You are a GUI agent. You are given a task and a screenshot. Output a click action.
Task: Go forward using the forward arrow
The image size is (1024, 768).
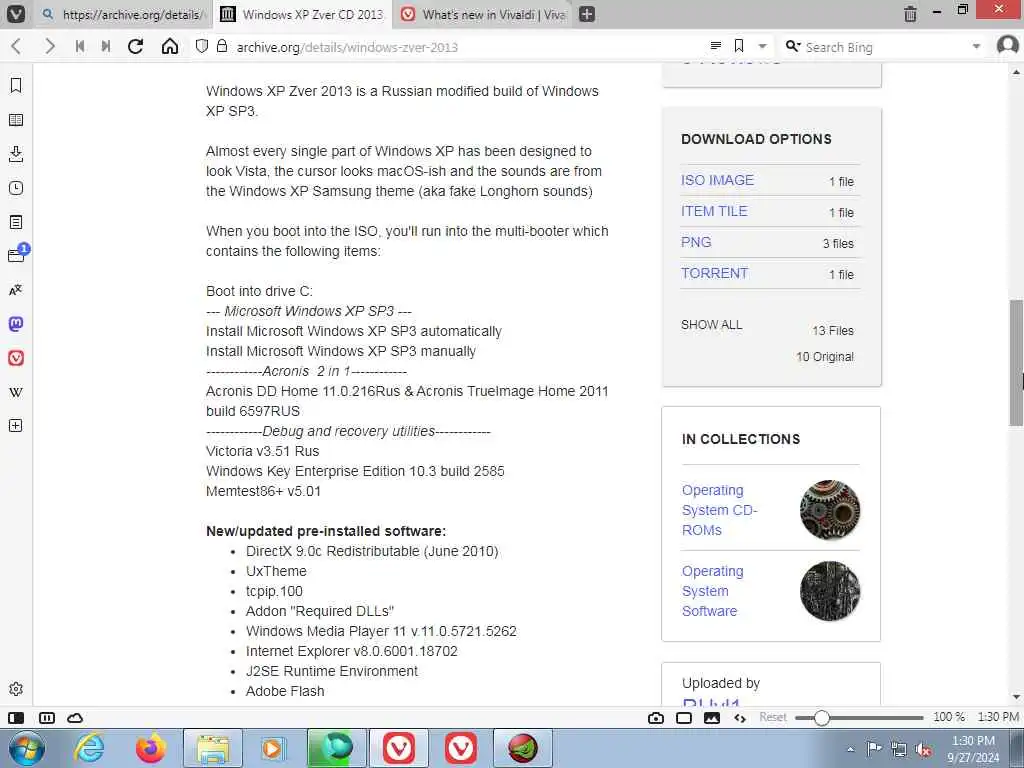click(x=49, y=46)
